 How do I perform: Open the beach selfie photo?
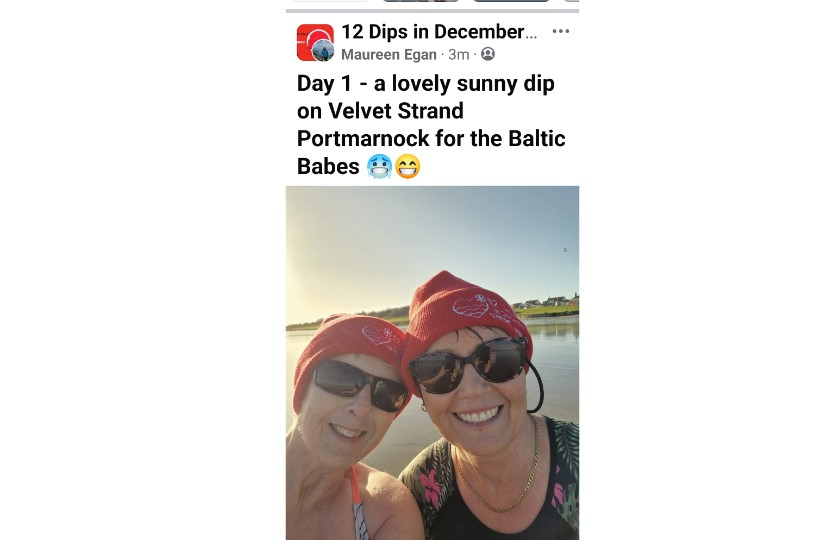[x=432, y=363]
